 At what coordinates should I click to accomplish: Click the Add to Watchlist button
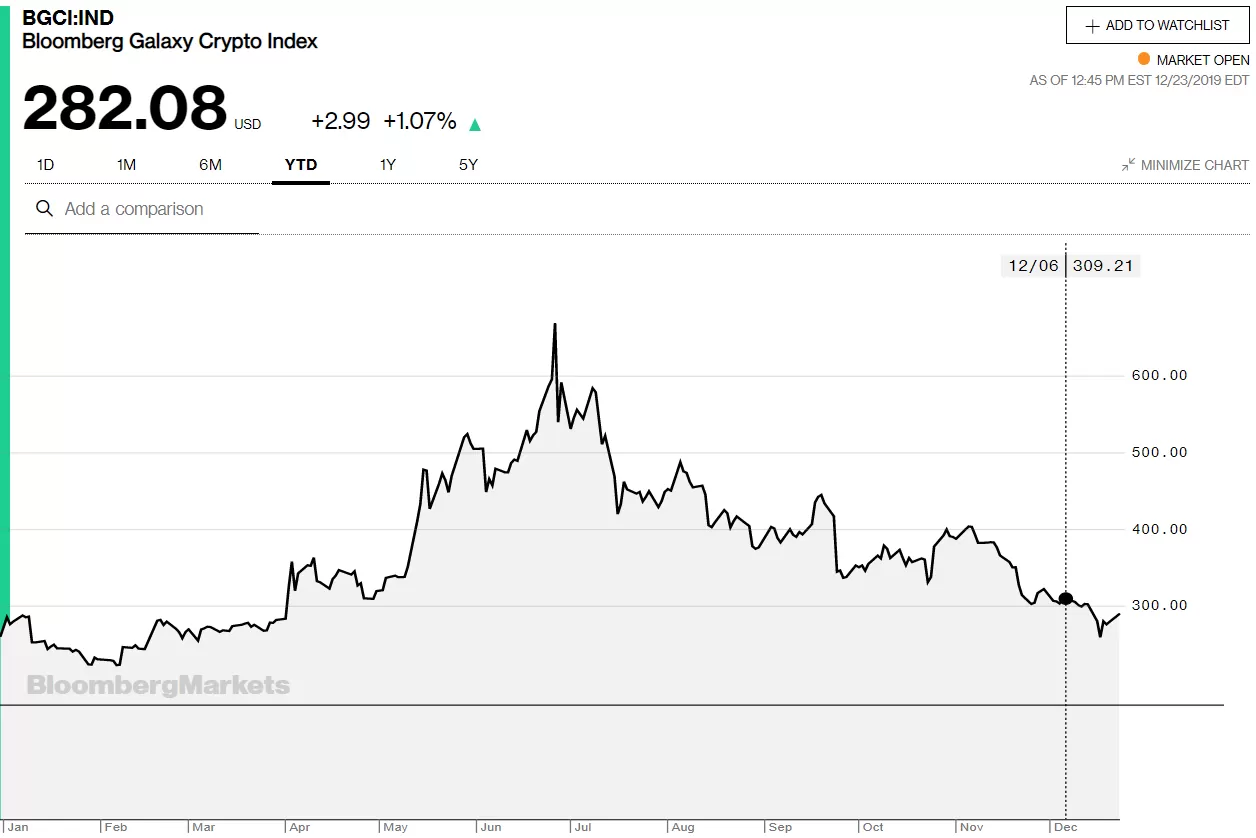coord(1158,25)
